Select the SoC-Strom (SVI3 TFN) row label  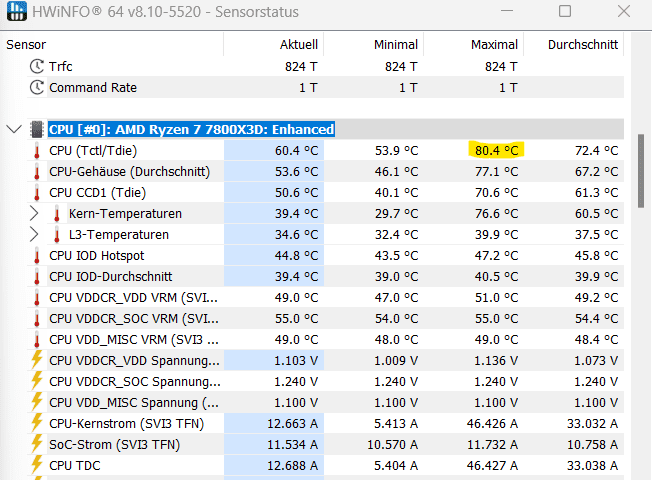115,445
